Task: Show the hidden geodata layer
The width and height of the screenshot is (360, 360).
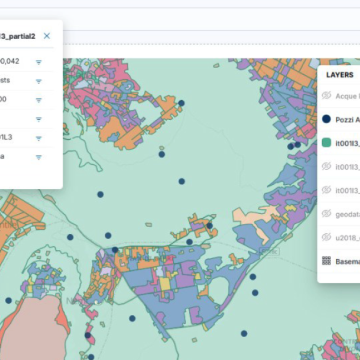Action: tap(326, 214)
